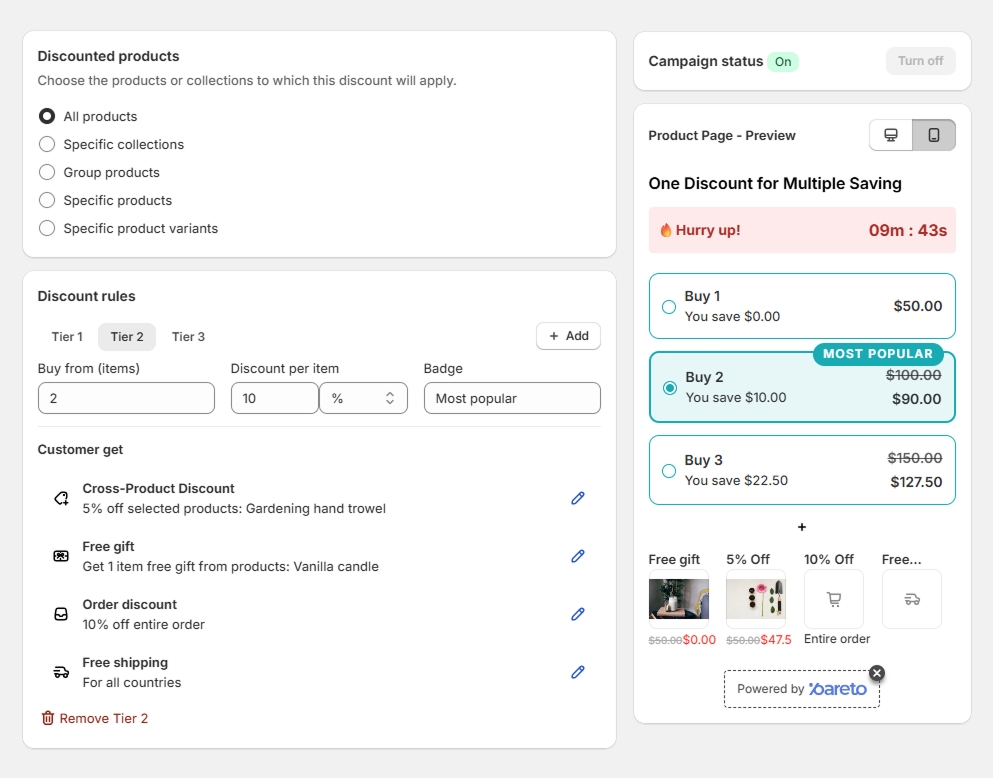The height and width of the screenshot is (778, 993).
Task: Open the Tier 3 tab
Action: pos(188,337)
